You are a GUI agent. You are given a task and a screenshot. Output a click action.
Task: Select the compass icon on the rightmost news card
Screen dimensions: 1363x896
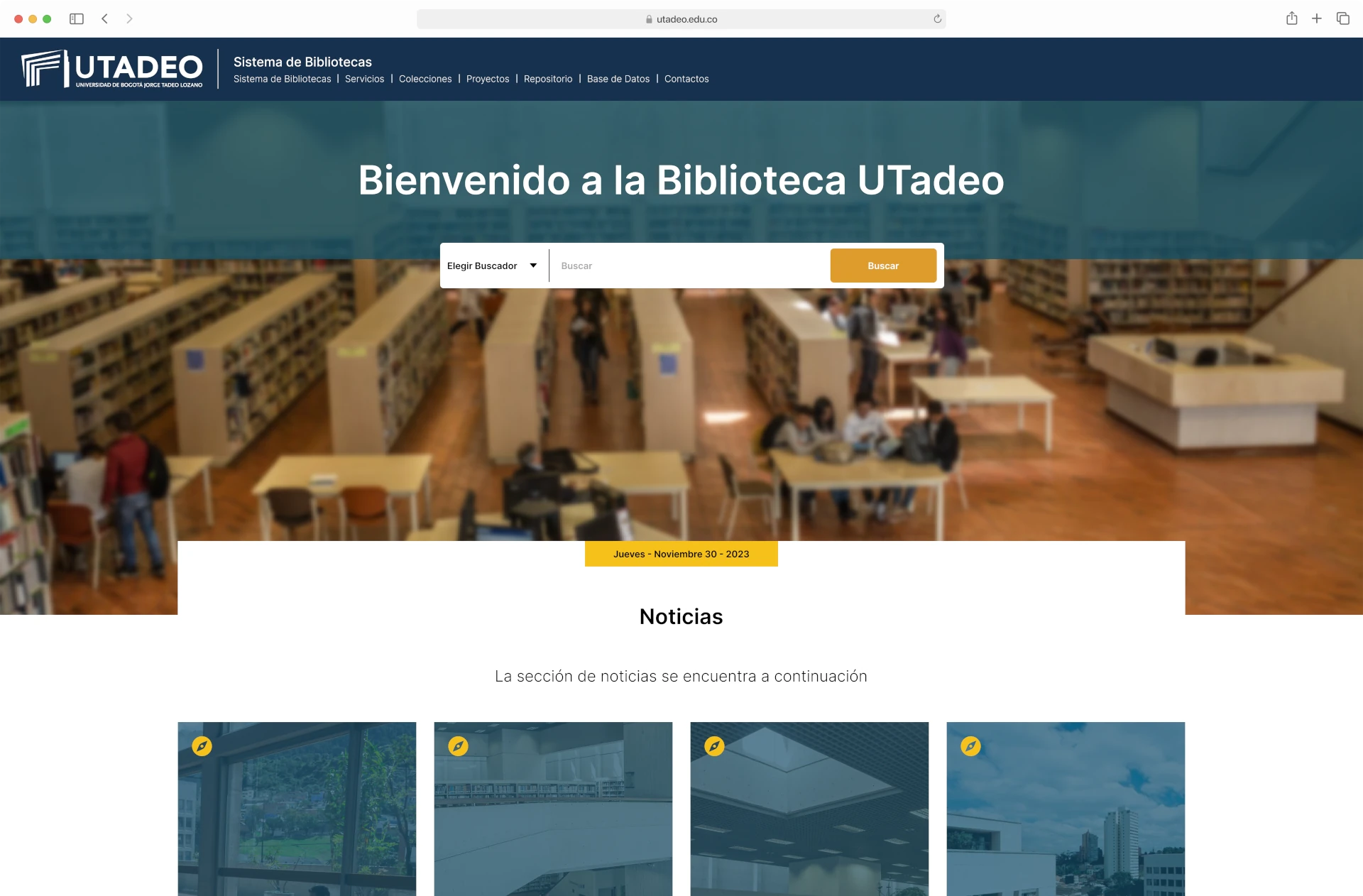tap(971, 746)
